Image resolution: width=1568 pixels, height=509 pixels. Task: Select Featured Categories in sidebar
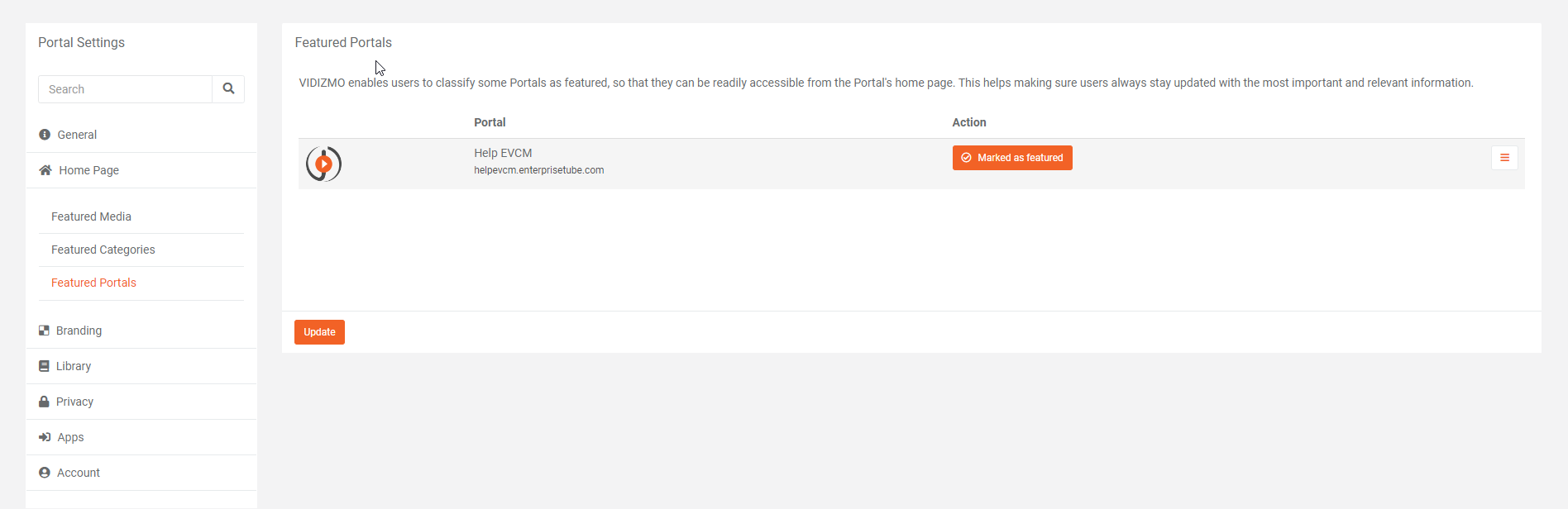point(103,250)
